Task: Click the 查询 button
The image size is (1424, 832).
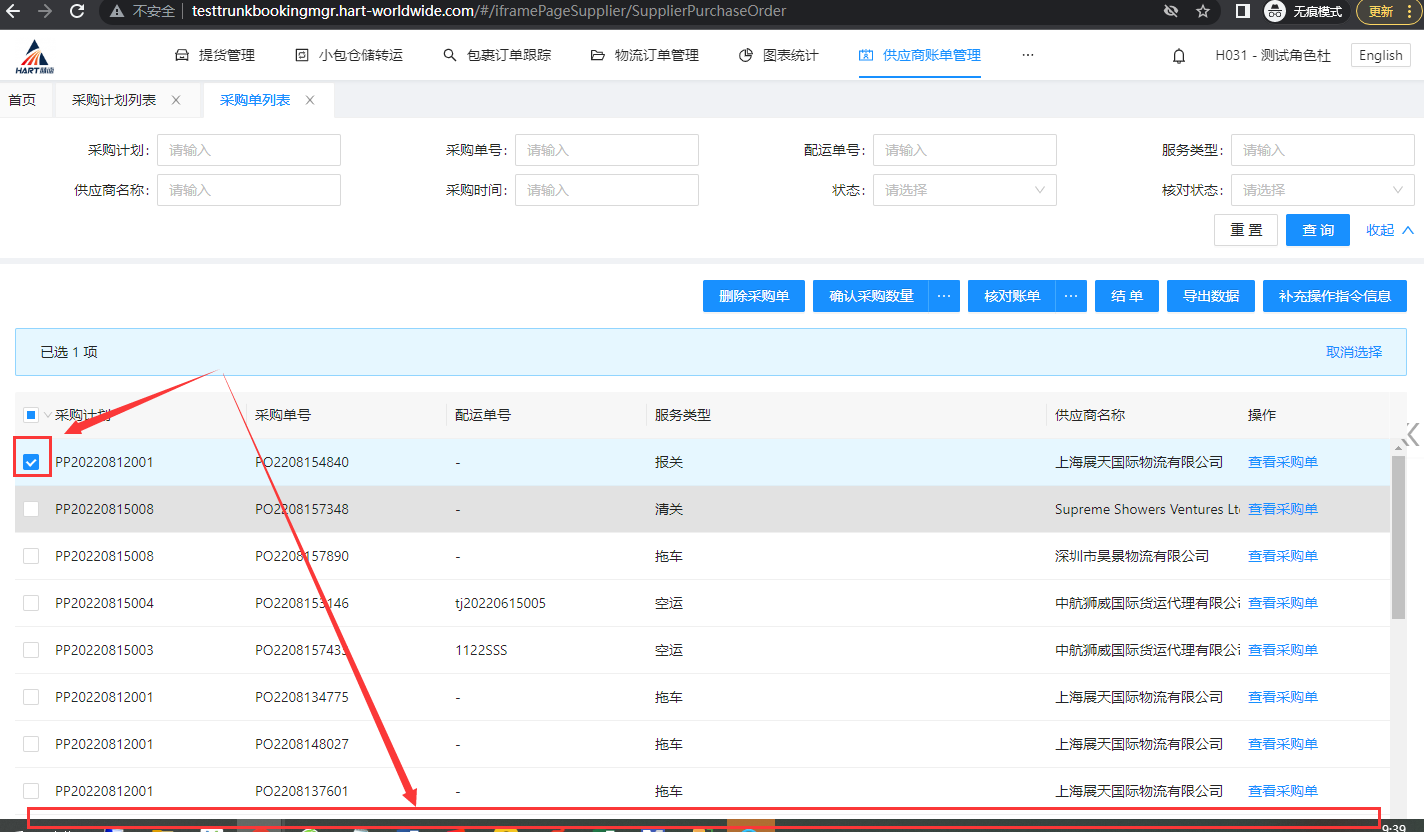Action: point(1317,230)
